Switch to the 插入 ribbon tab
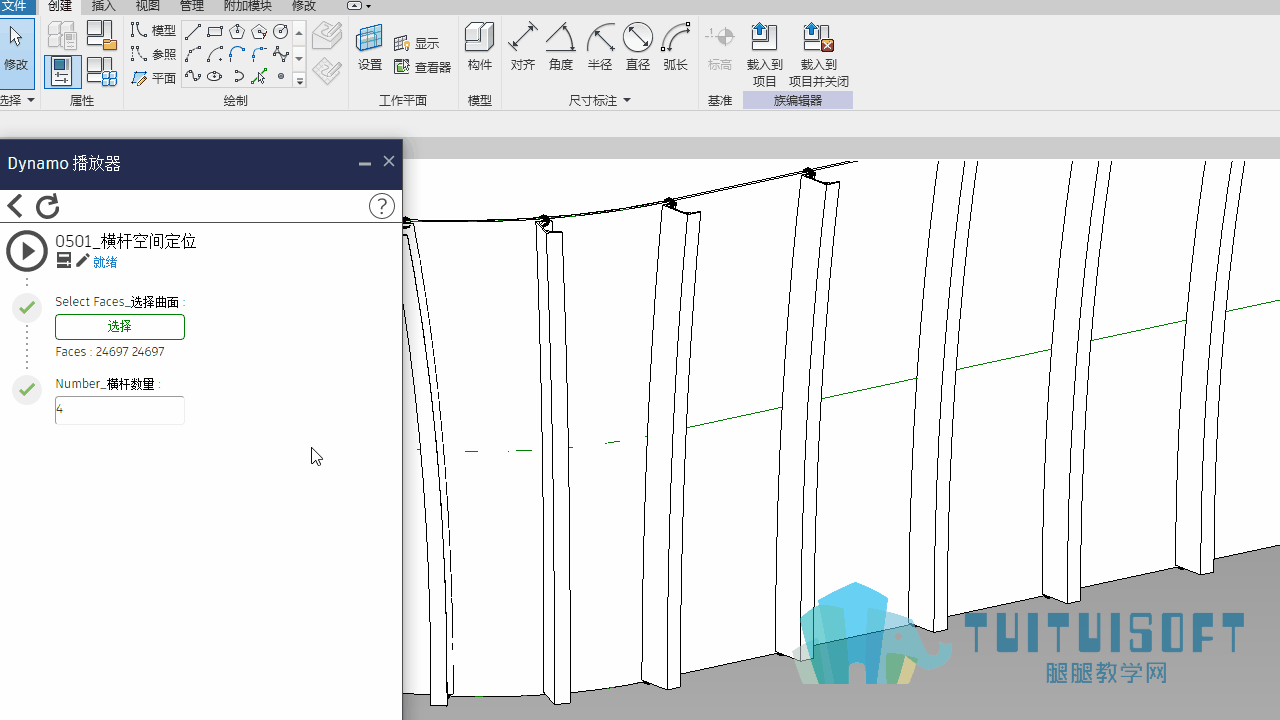The width and height of the screenshot is (1280, 720). 104,6
